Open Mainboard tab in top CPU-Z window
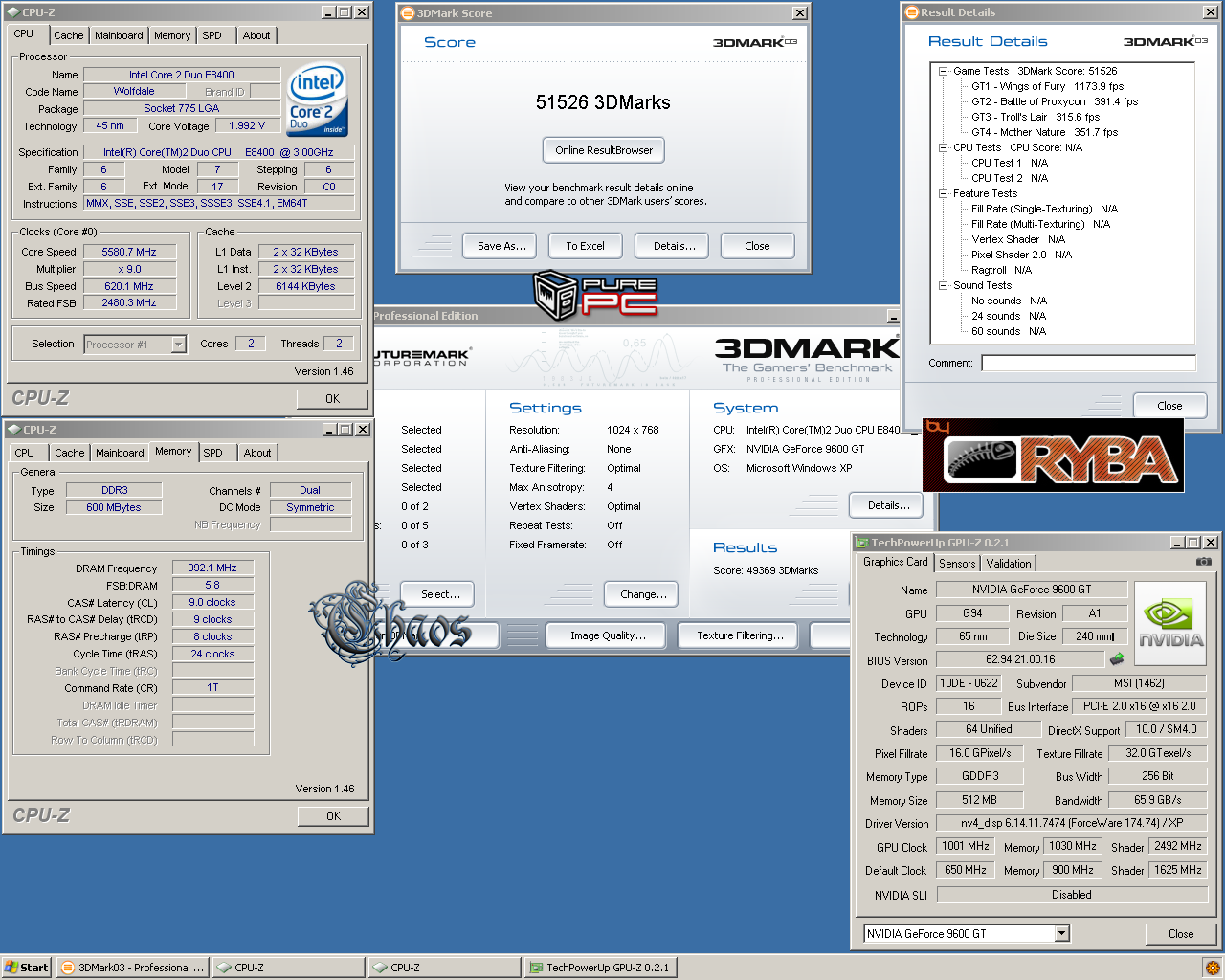This screenshot has height=980, width=1225. pyautogui.click(x=119, y=35)
